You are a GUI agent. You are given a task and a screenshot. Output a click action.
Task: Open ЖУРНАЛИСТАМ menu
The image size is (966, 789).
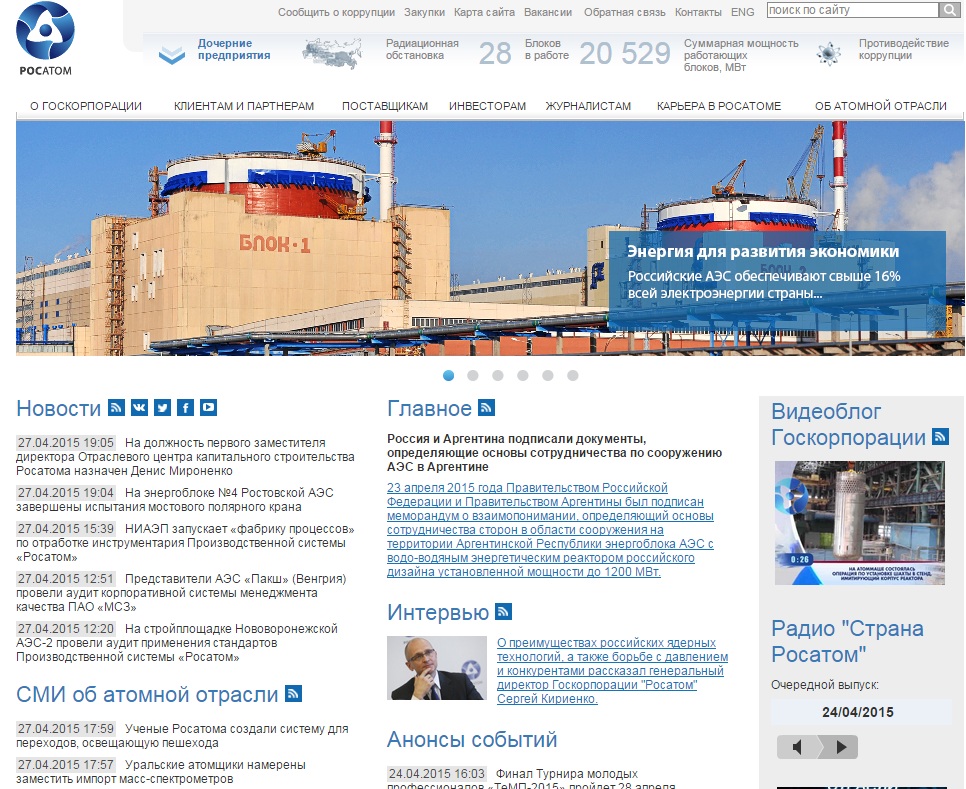(x=588, y=106)
